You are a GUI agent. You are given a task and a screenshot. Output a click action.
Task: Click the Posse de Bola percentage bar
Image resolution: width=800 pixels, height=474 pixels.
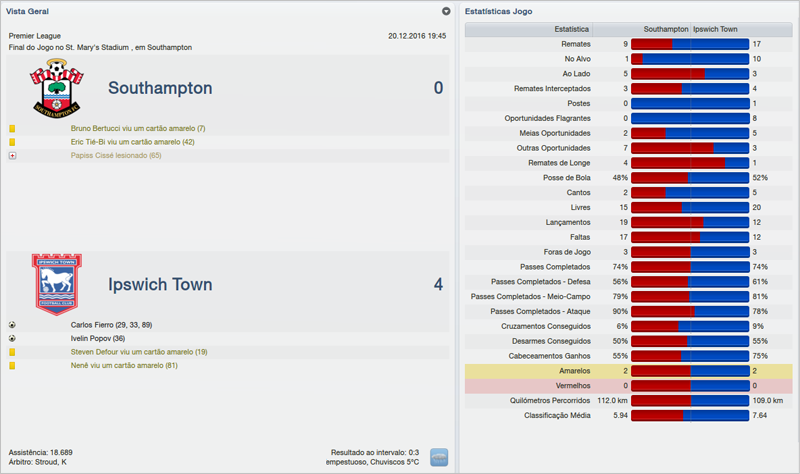pyautogui.click(x=690, y=177)
